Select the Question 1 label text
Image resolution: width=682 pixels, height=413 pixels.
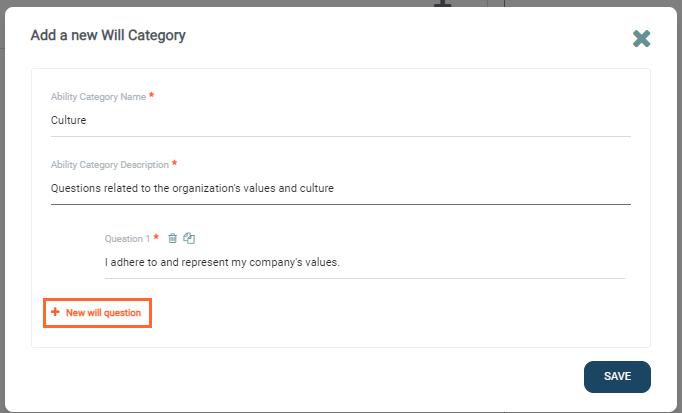click(x=127, y=239)
